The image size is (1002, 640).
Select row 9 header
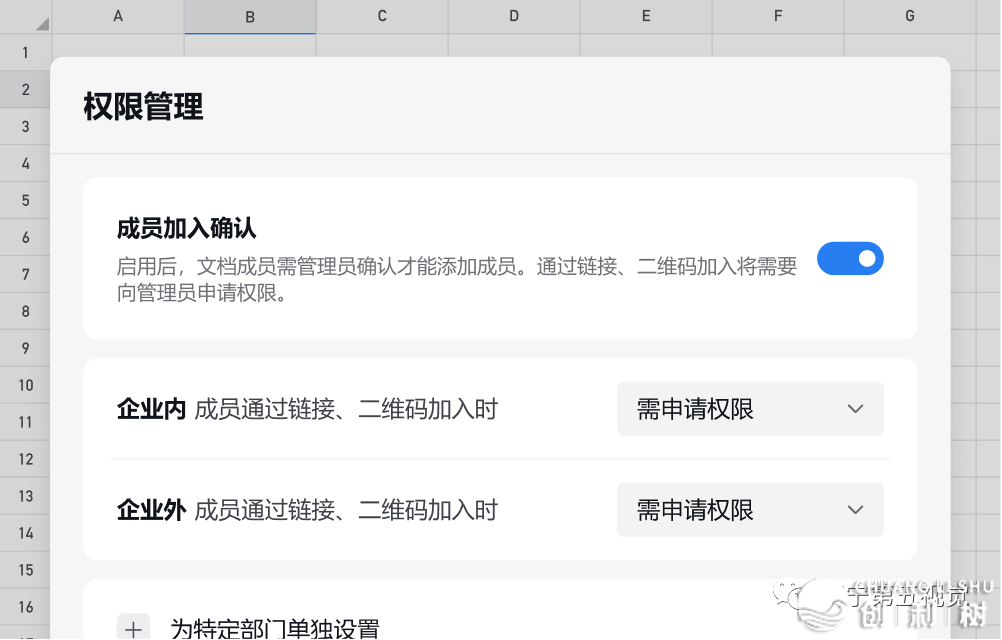pos(26,348)
